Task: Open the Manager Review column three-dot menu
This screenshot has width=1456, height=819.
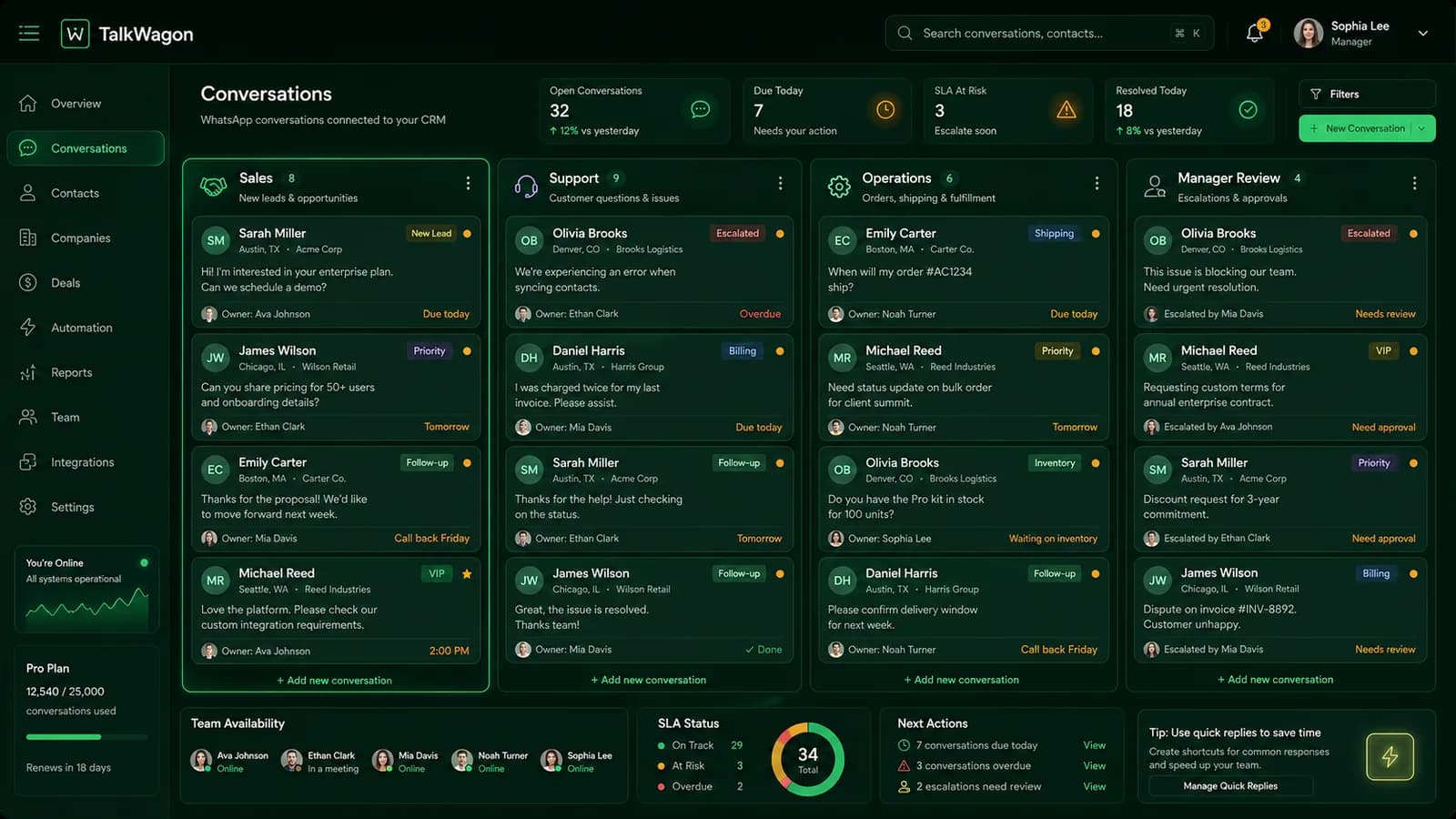Action: (x=1414, y=184)
